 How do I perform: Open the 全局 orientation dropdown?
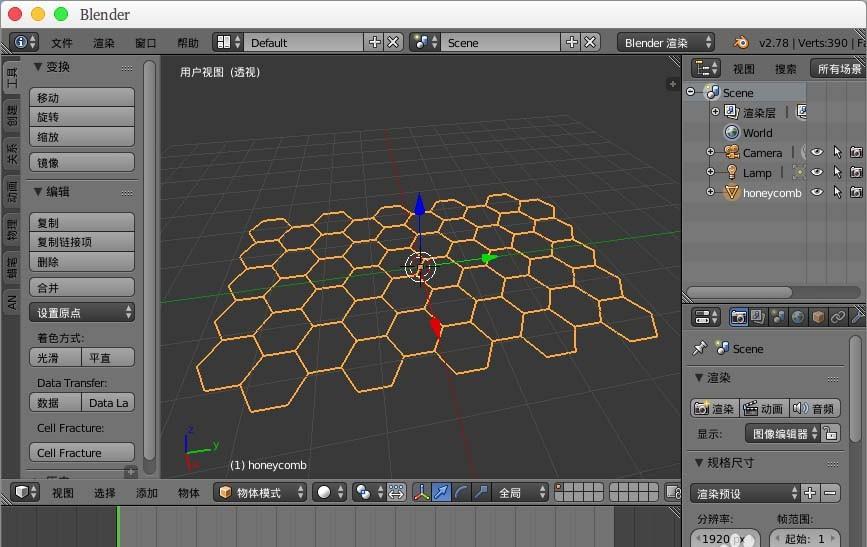tap(520, 492)
